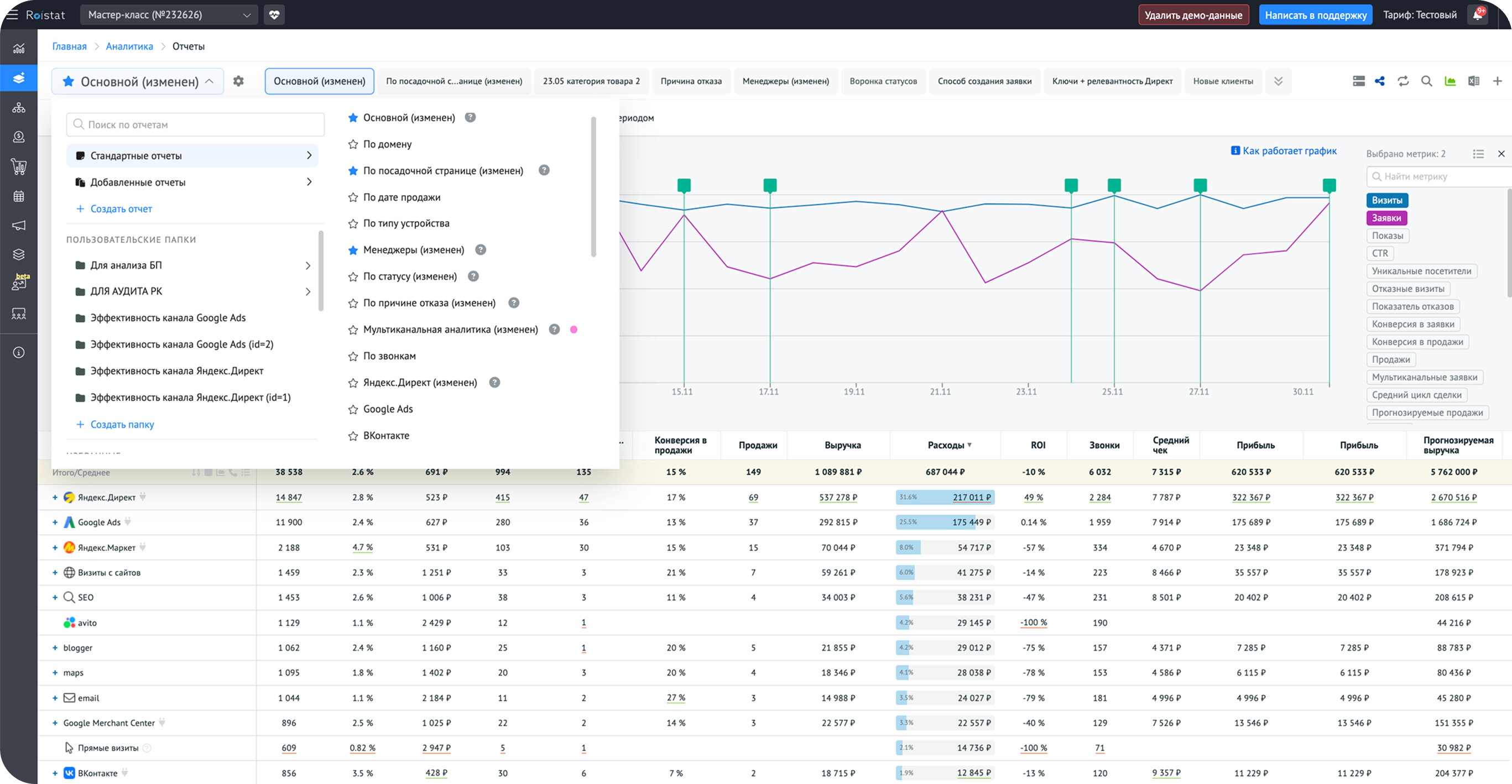Click the Заявки magenta metric chip
This screenshot has width=1512, height=784.
point(1386,218)
